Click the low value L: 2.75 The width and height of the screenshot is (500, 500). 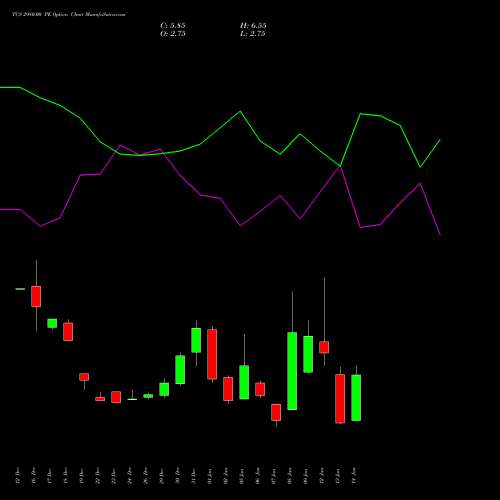click(253, 34)
